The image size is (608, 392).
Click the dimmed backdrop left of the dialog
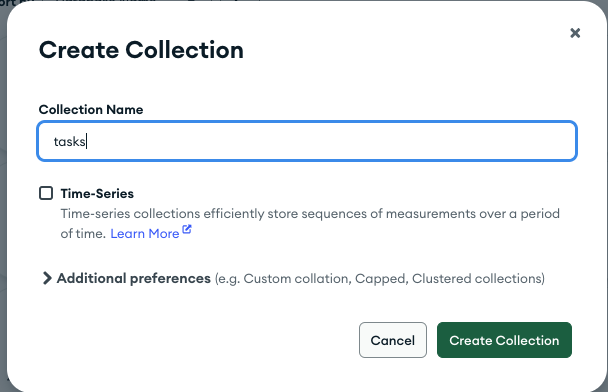pyautogui.click(x=3, y=194)
